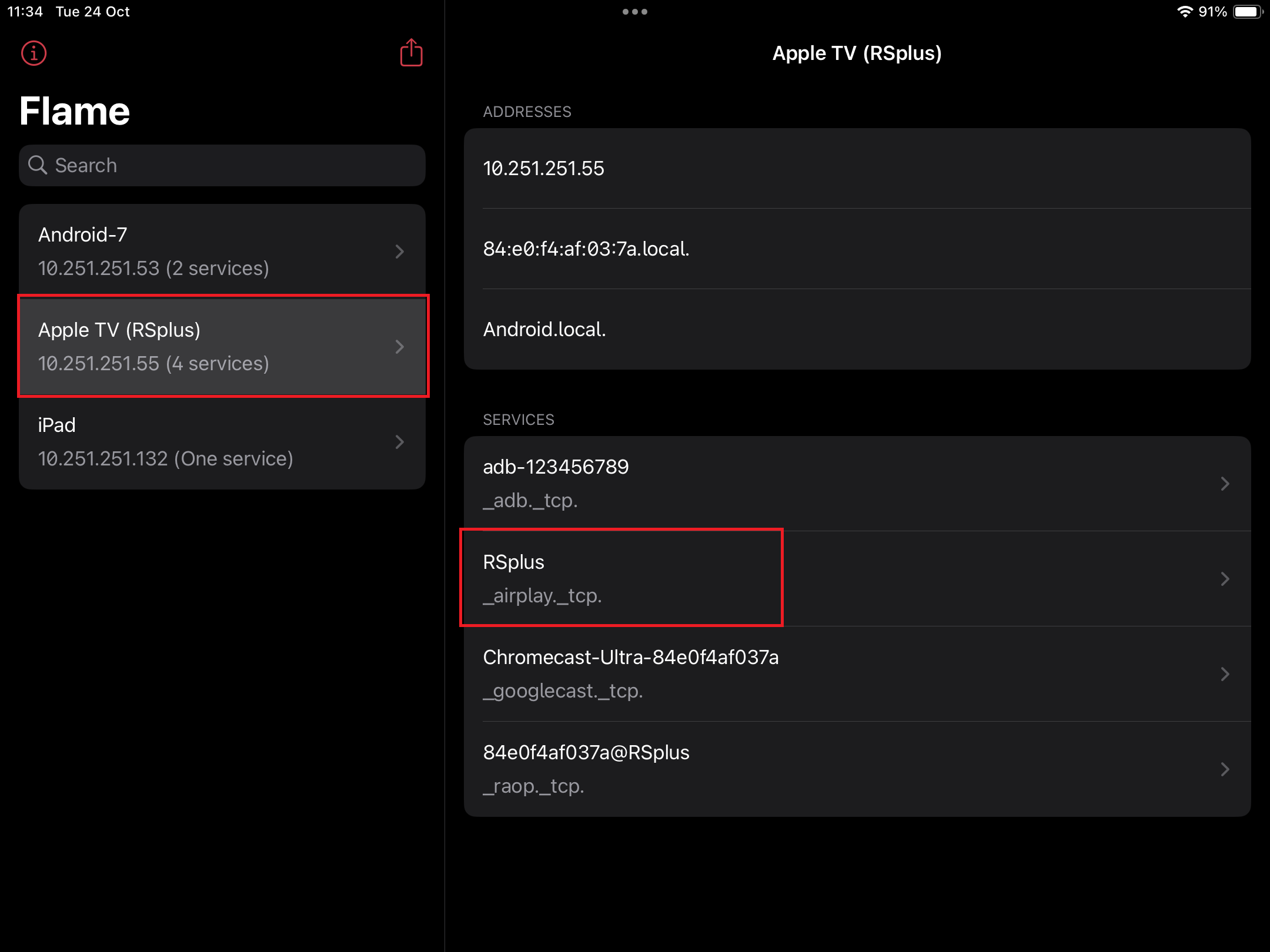
Task: Open the info button
Action: pyautogui.click(x=34, y=53)
